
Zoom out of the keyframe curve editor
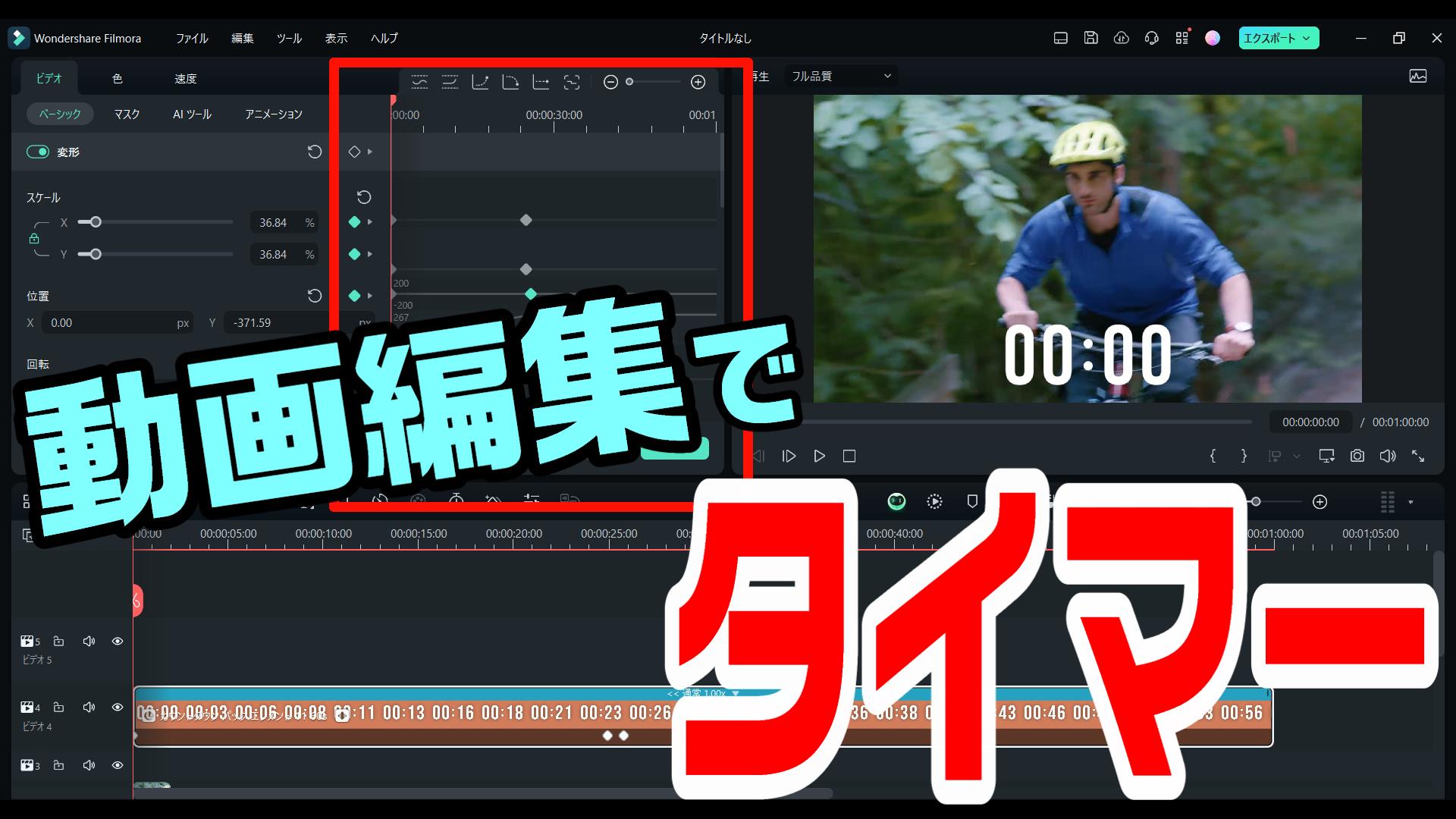pos(611,82)
